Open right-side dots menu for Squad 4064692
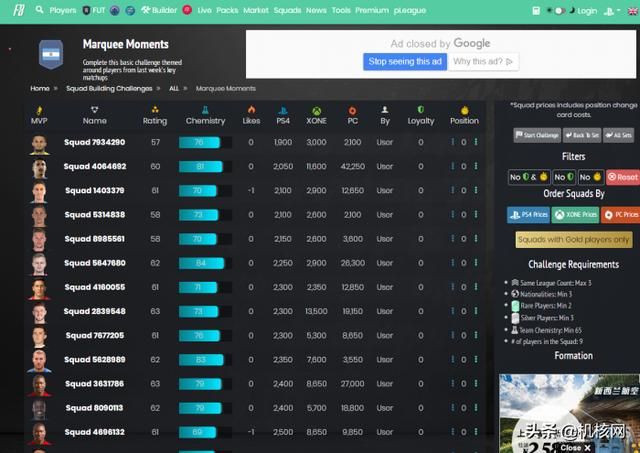 (476, 166)
